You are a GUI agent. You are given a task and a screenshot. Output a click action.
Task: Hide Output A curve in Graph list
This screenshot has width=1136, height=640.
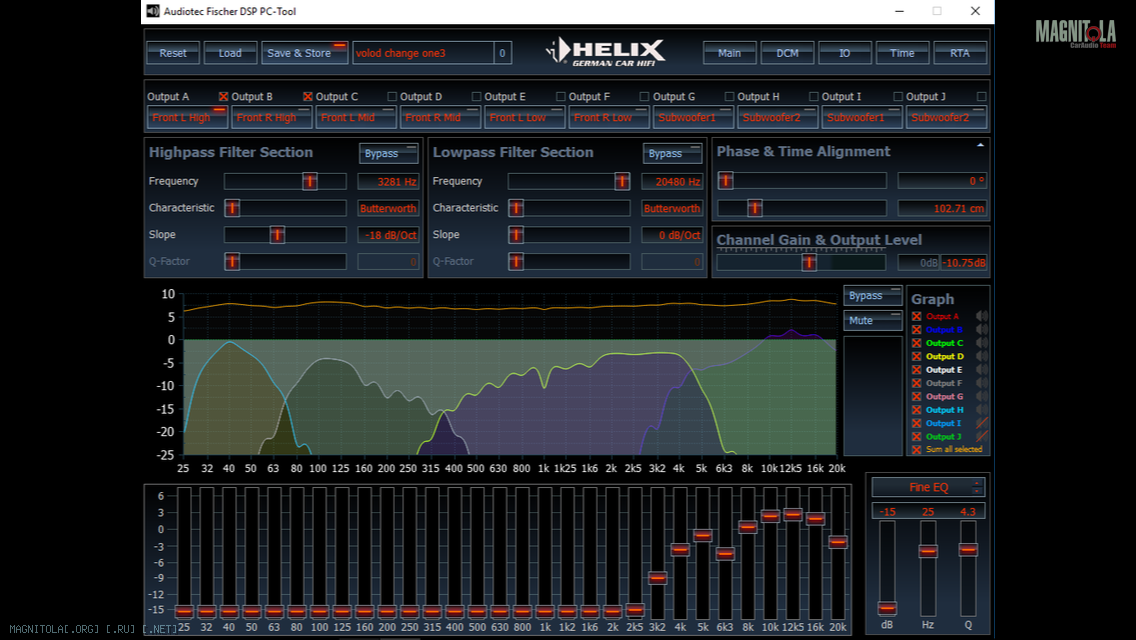[916, 316]
